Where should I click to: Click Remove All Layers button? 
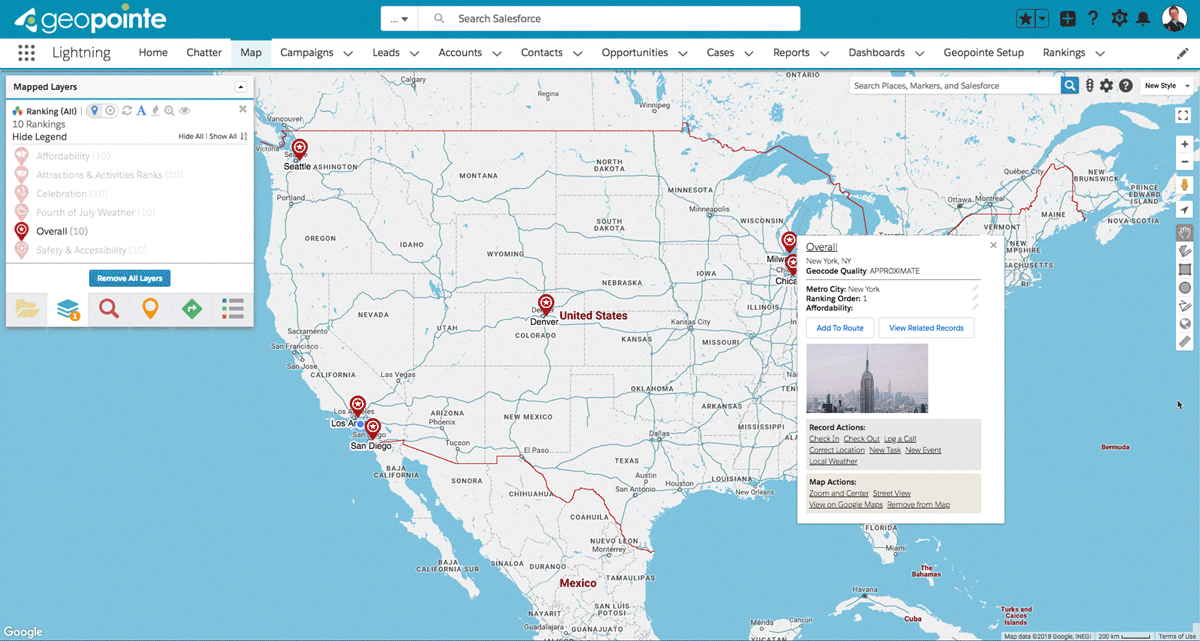[130, 278]
